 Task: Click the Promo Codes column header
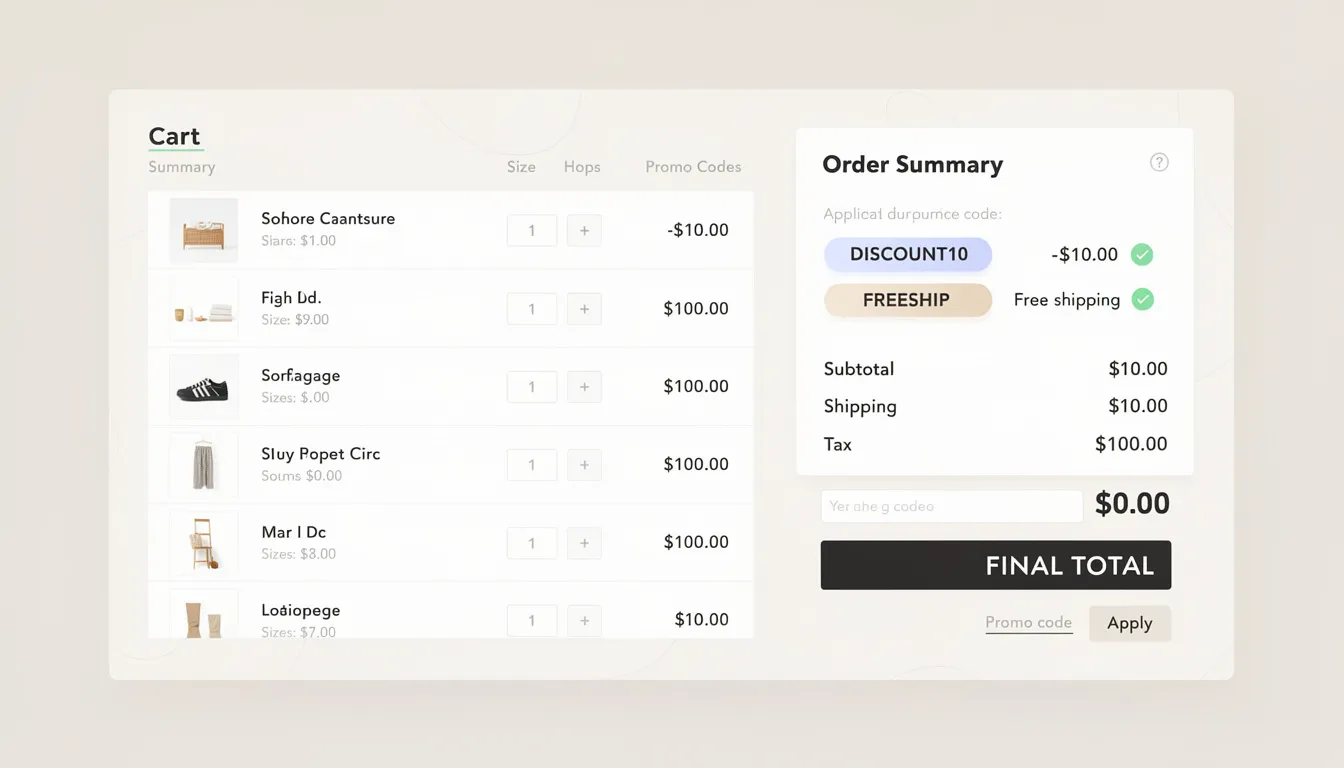click(693, 167)
